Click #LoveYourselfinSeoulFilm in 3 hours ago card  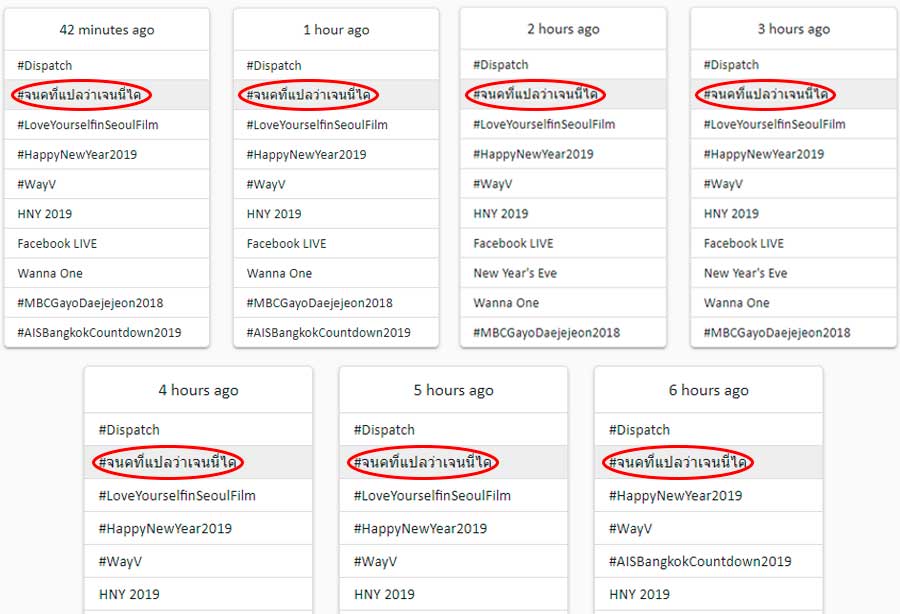click(x=775, y=124)
